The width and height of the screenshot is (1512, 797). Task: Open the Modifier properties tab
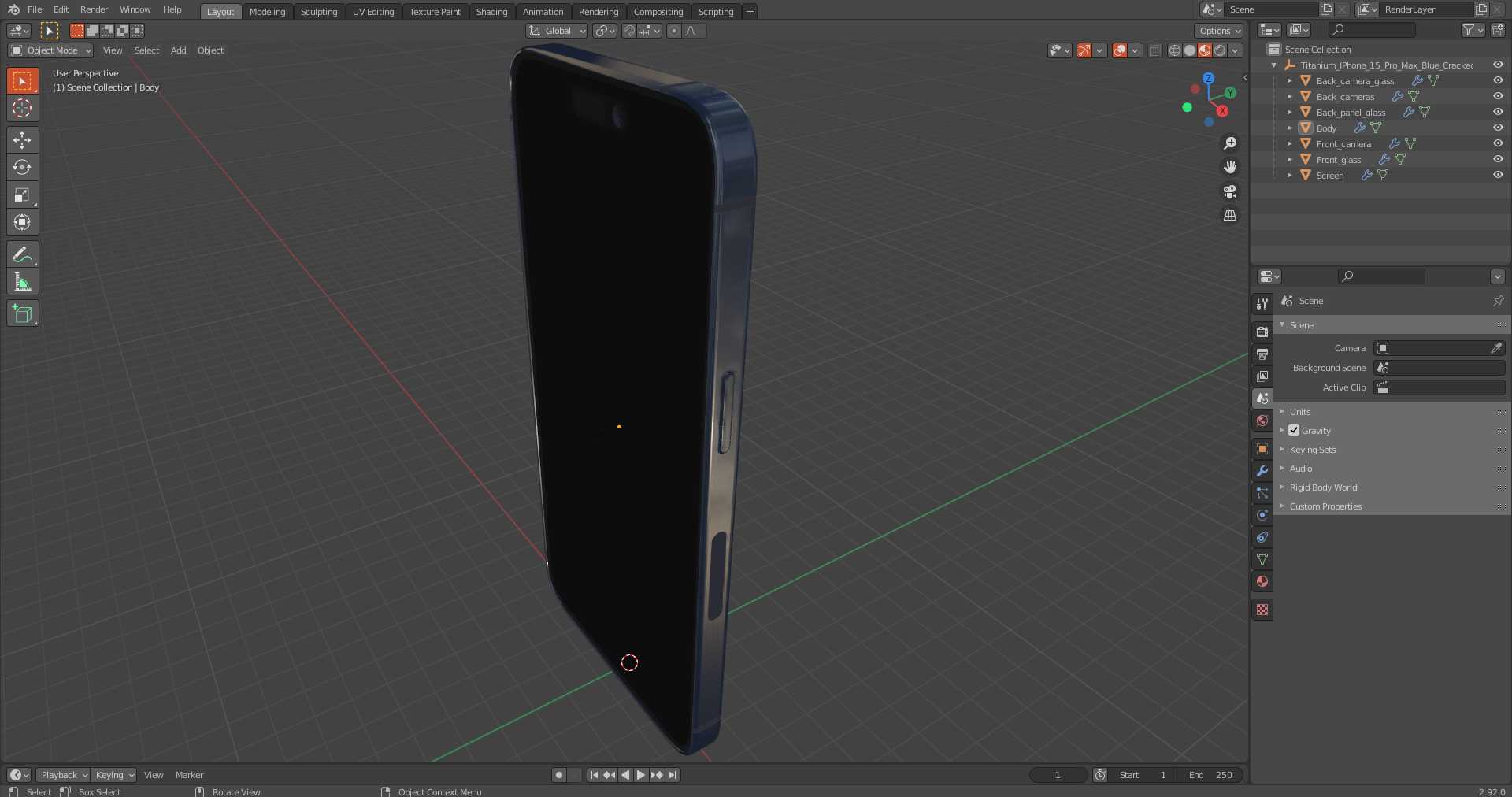tap(1262, 471)
